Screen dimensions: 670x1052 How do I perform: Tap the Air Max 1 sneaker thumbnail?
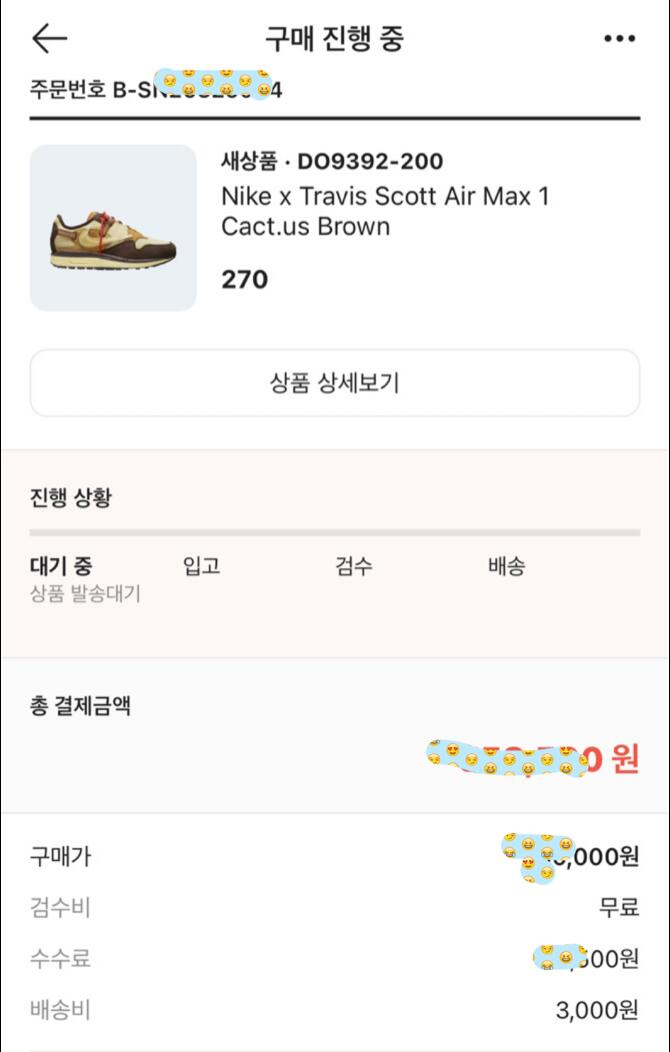click(x=113, y=228)
